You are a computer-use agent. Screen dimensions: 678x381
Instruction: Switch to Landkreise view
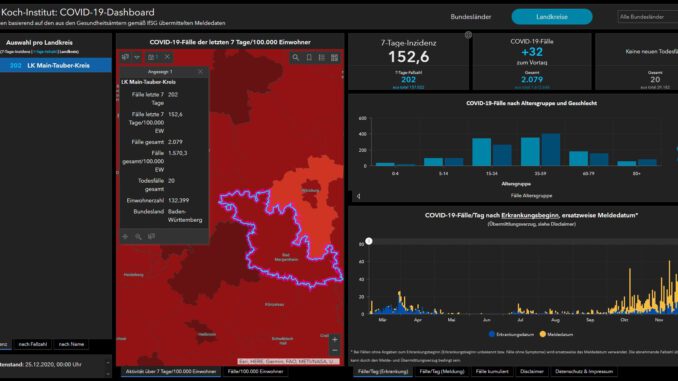[x=552, y=17]
